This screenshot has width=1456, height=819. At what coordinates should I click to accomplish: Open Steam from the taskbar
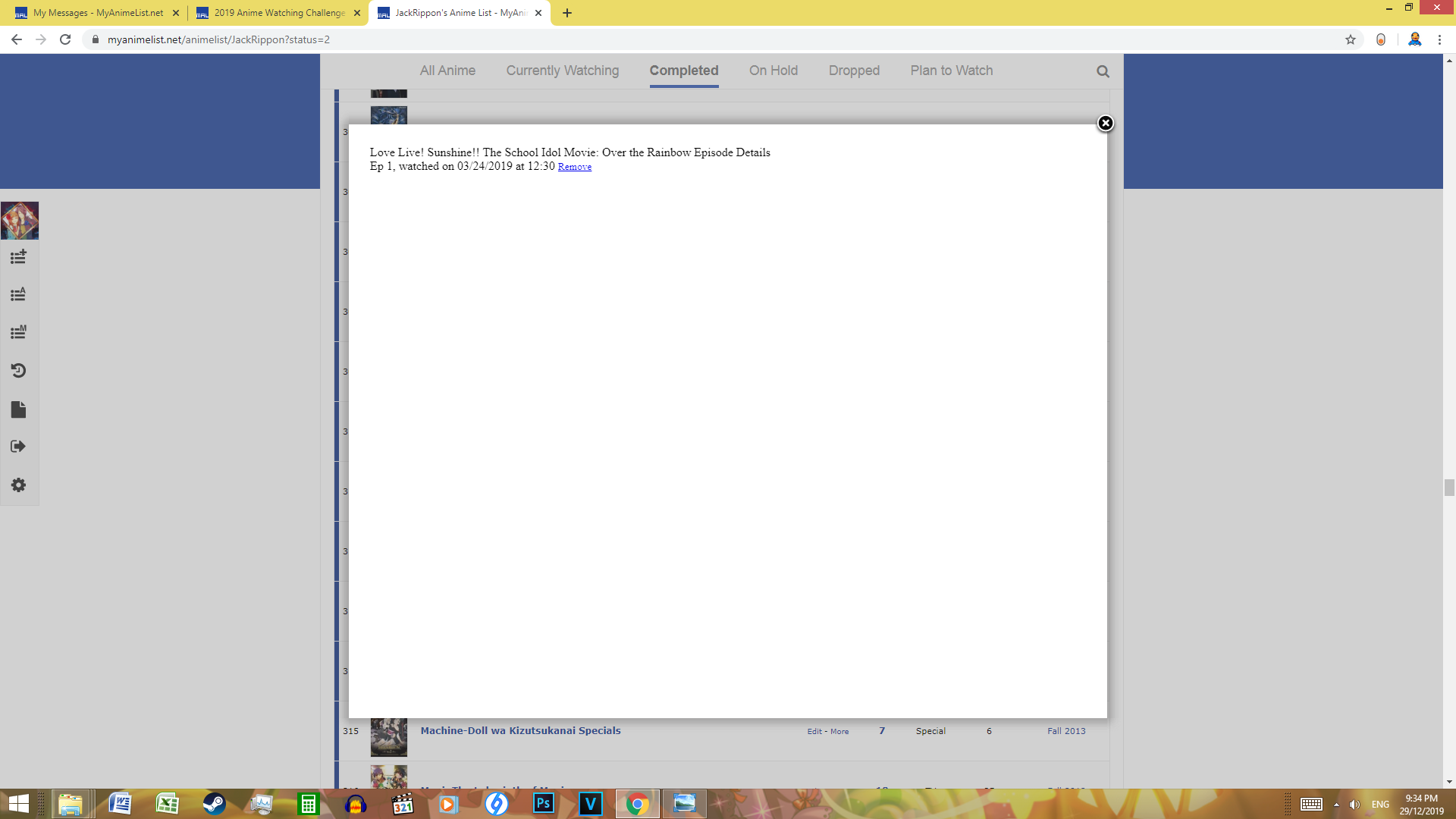pyautogui.click(x=214, y=804)
